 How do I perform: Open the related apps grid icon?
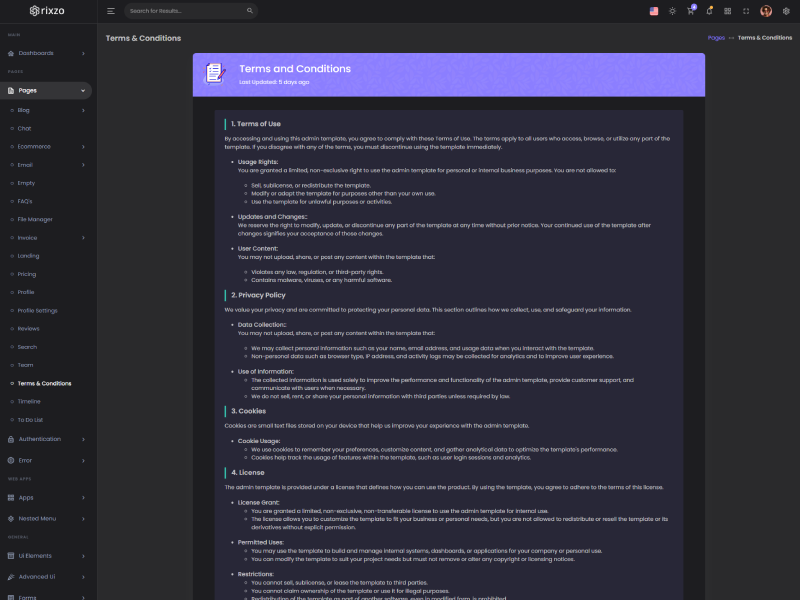coord(728,11)
